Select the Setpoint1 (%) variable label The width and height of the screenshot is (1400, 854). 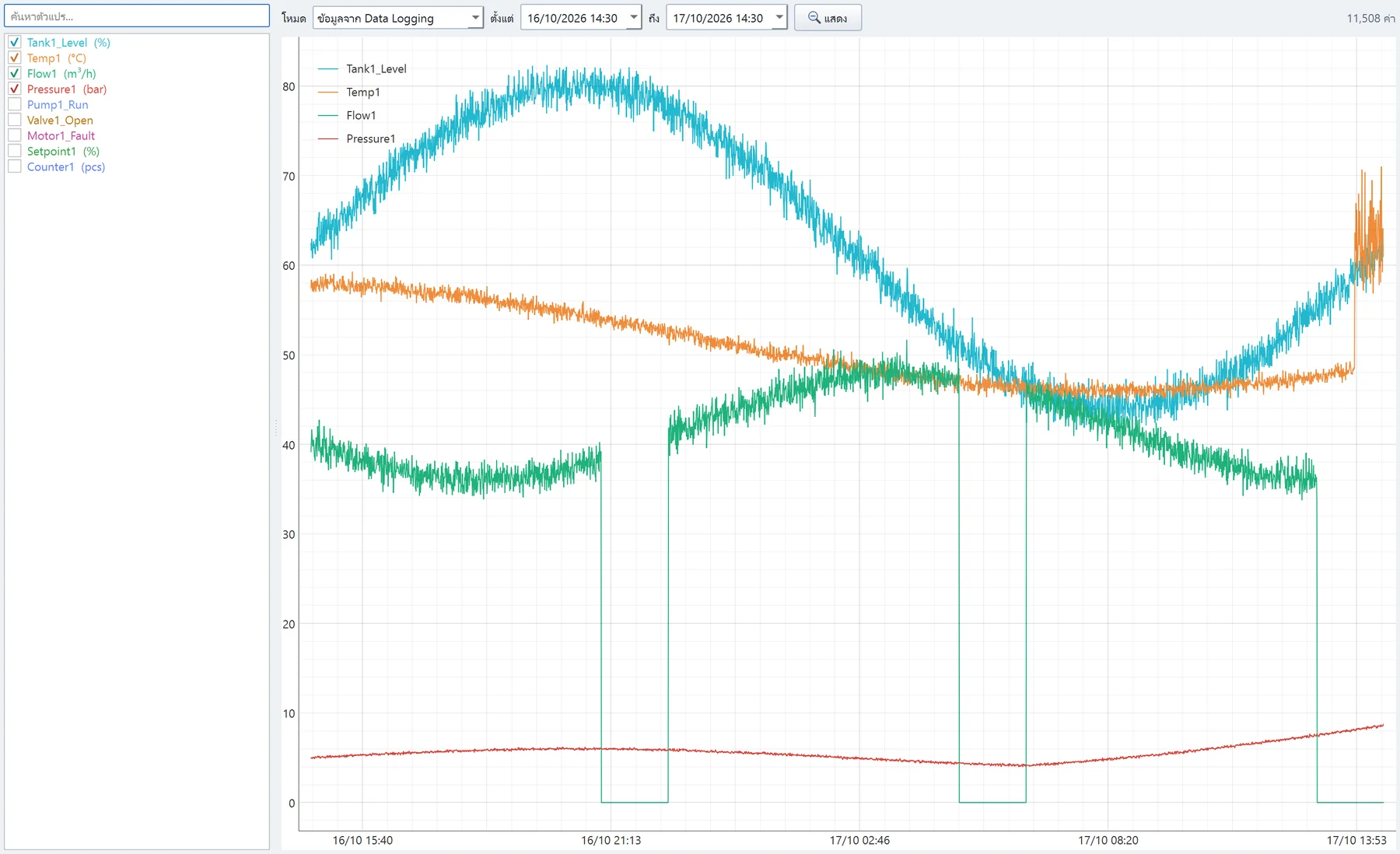[63, 152]
